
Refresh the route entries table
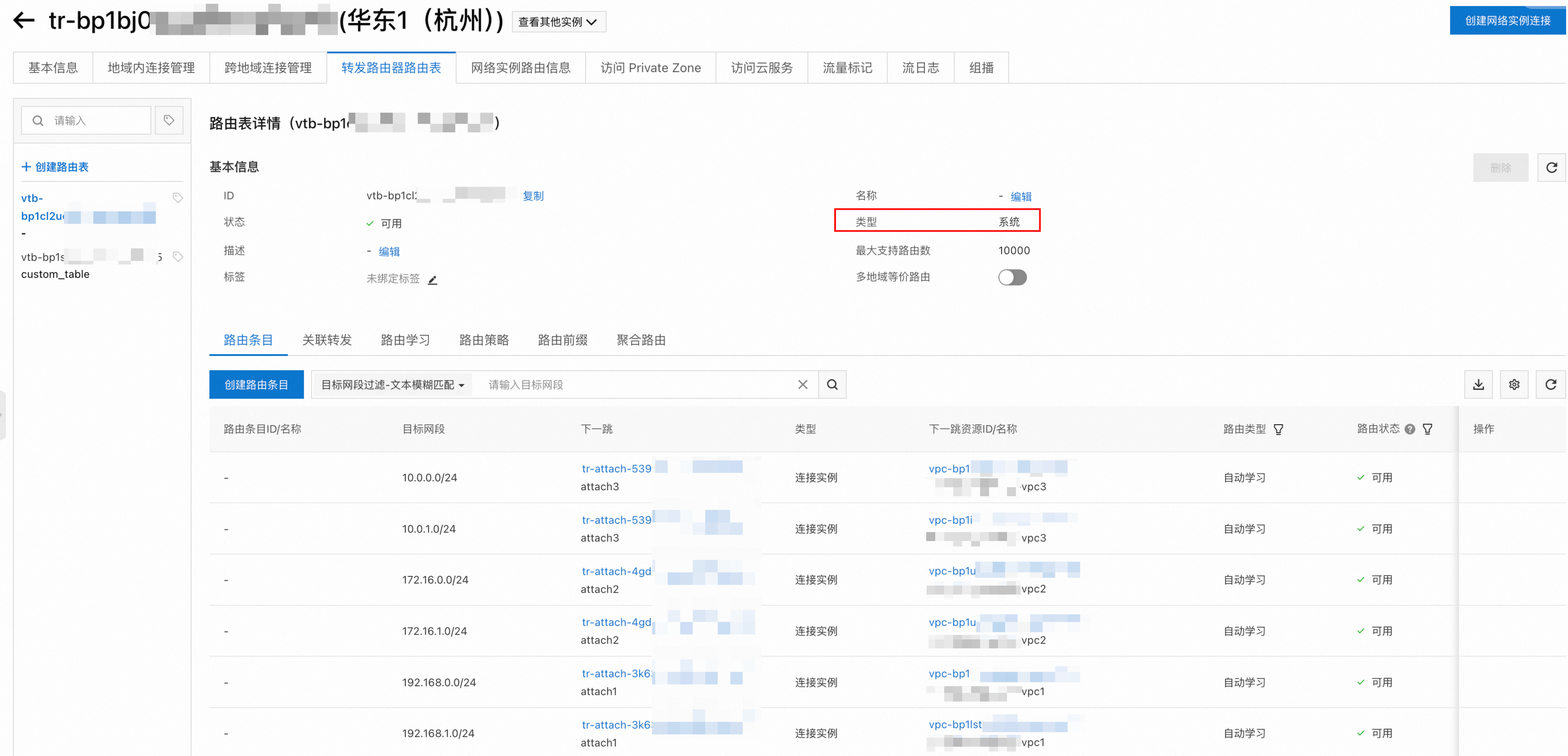pyautogui.click(x=1550, y=385)
